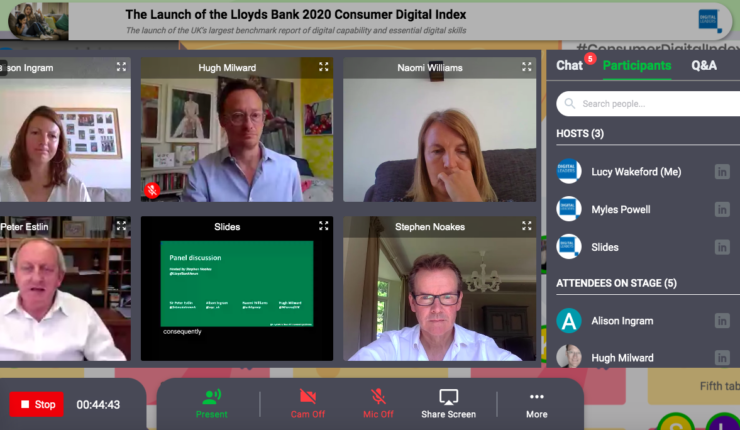Click Lucy Wakeford's host avatar
Image resolution: width=740 pixels, height=430 pixels.
coord(569,171)
